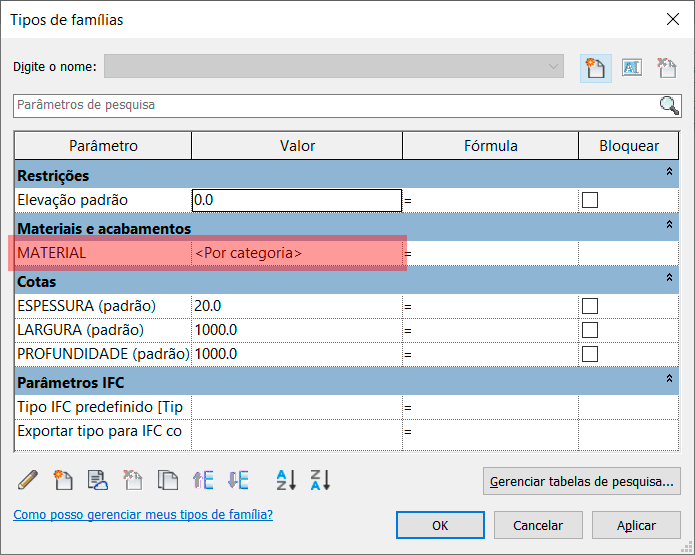Click the pencil Edit Parameter icon

tap(27, 480)
